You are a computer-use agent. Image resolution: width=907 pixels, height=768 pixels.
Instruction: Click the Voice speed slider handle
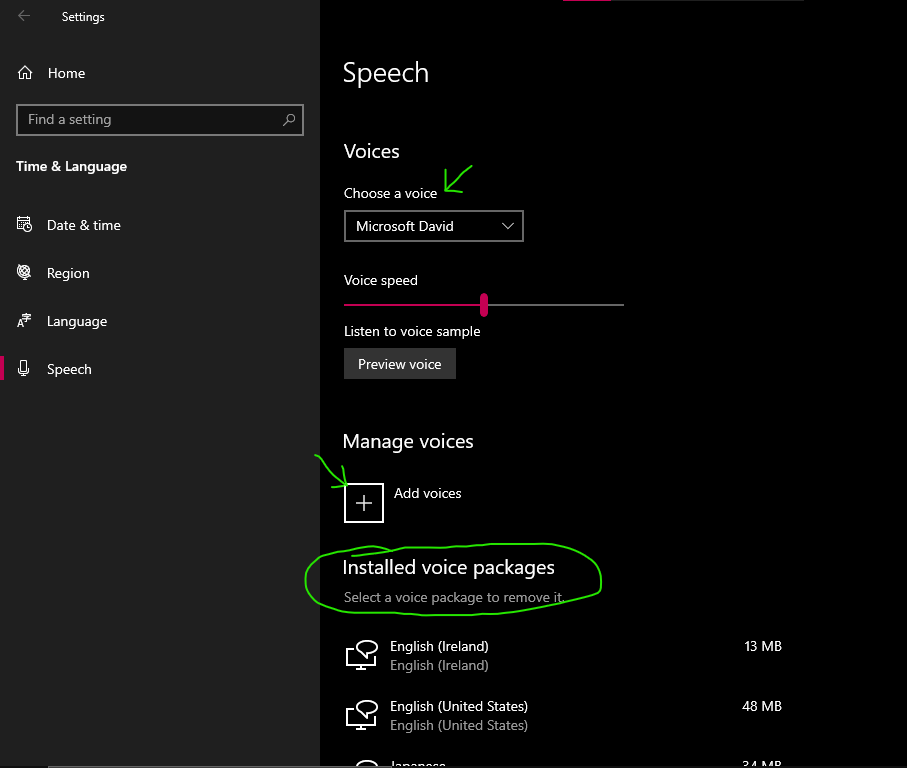(484, 304)
